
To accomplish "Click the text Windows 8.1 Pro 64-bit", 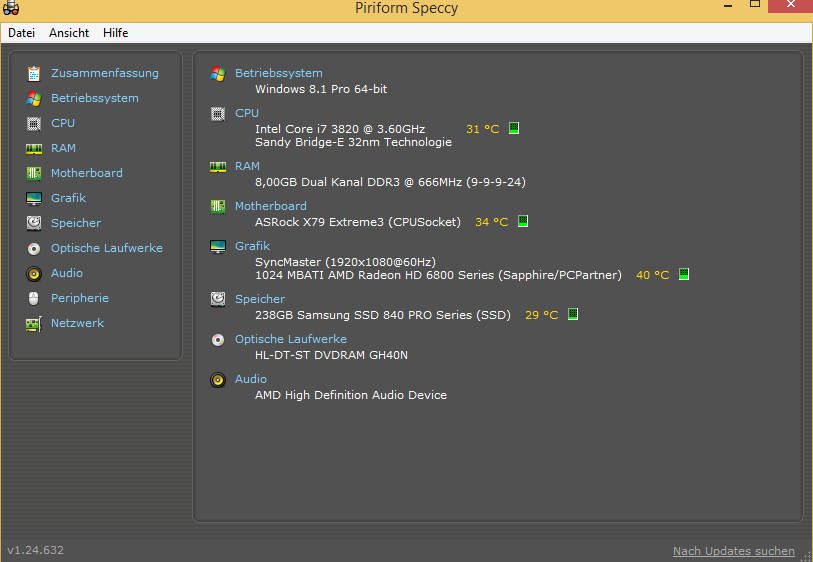I will point(321,89).
